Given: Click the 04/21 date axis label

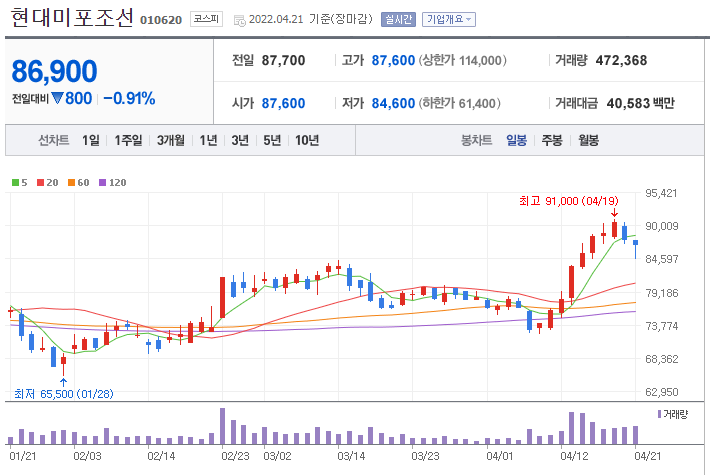Looking at the screenshot, I should [648, 456].
